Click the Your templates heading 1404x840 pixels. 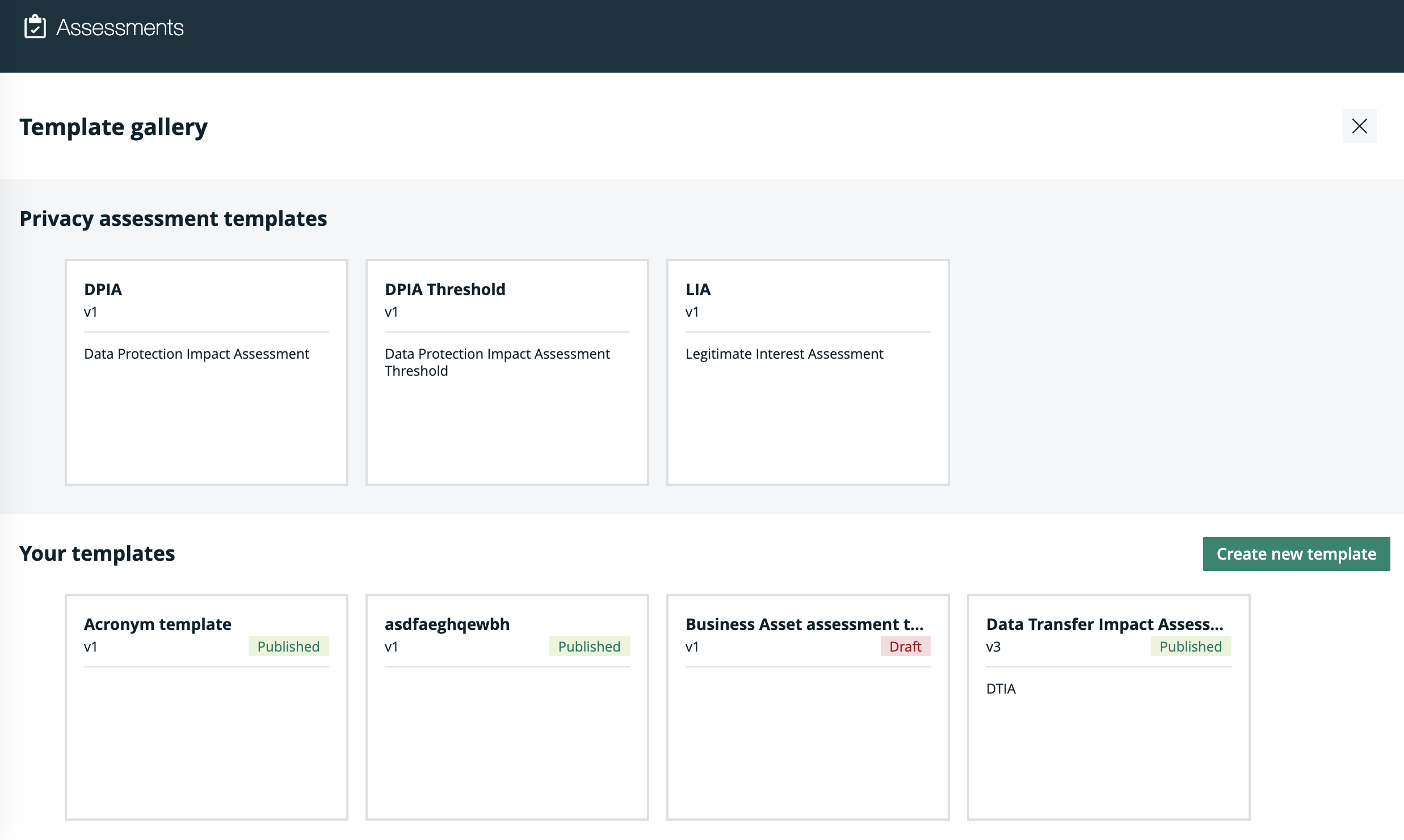point(97,553)
